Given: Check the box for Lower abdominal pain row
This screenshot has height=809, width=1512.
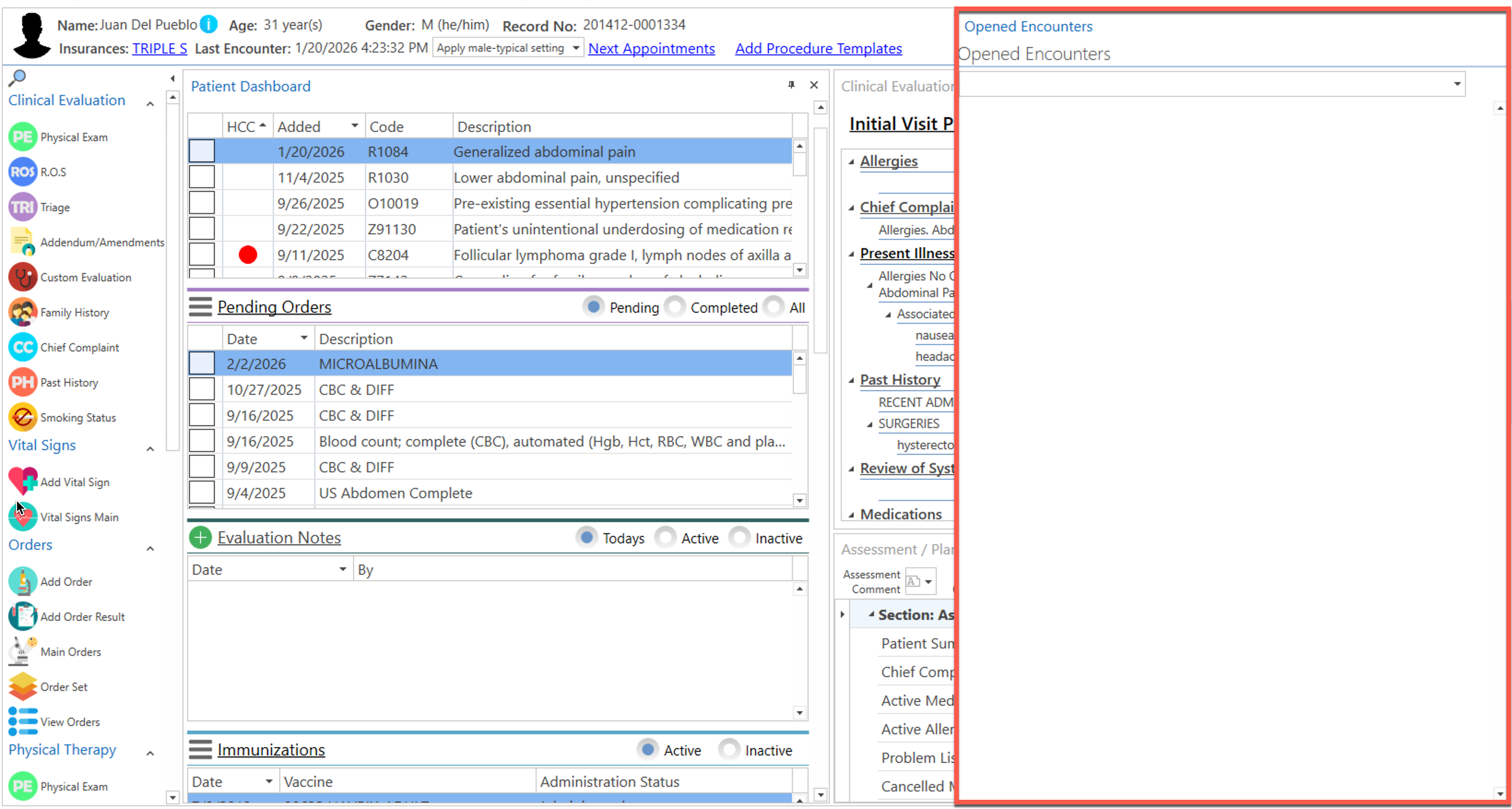Looking at the screenshot, I should pyautogui.click(x=201, y=177).
